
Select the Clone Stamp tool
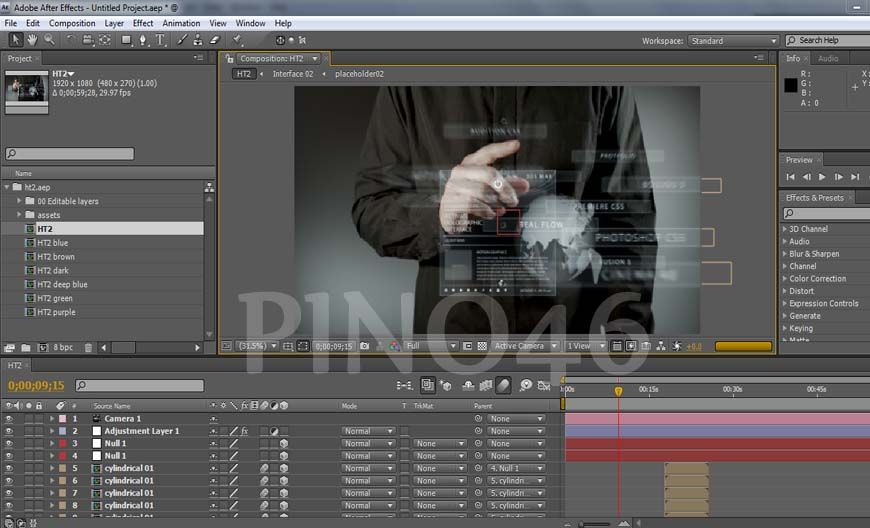point(198,40)
